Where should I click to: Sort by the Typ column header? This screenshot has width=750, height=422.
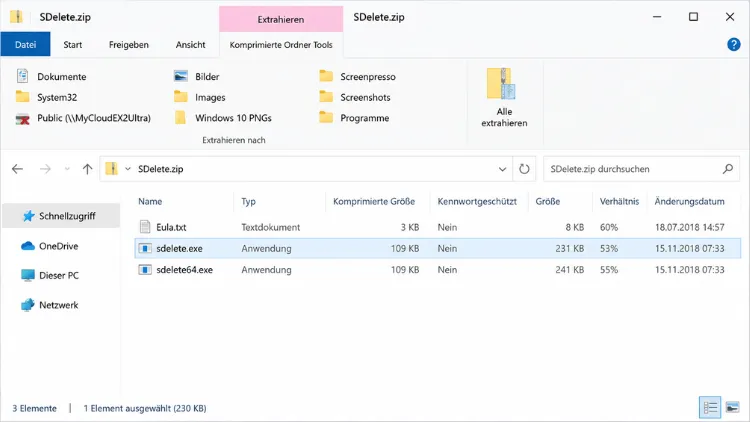click(248, 201)
